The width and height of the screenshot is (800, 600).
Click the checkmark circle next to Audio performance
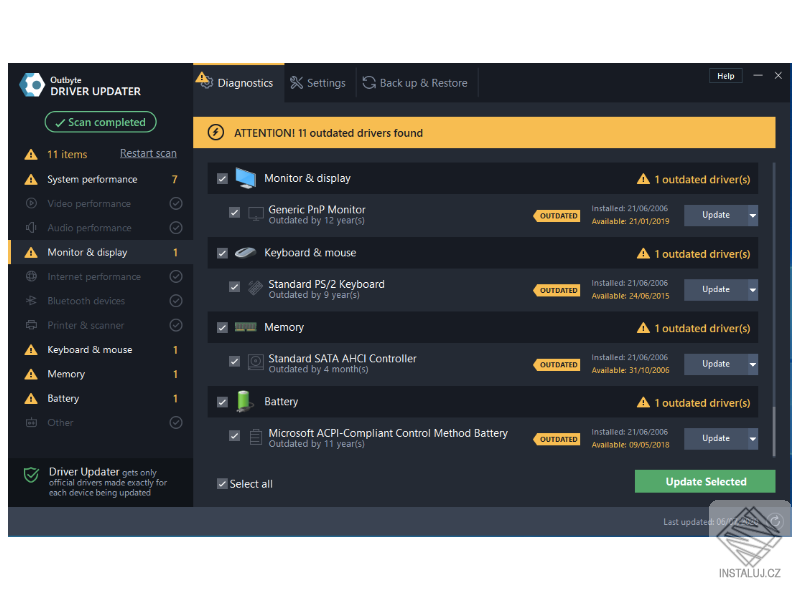tap(176, 228)
